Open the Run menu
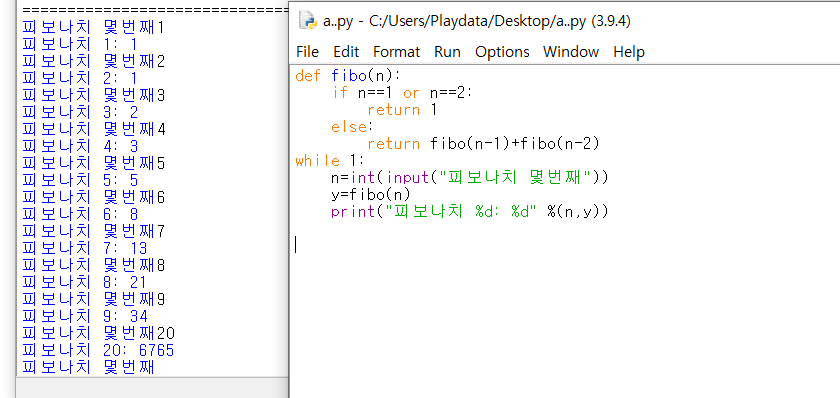 point(447,52)
